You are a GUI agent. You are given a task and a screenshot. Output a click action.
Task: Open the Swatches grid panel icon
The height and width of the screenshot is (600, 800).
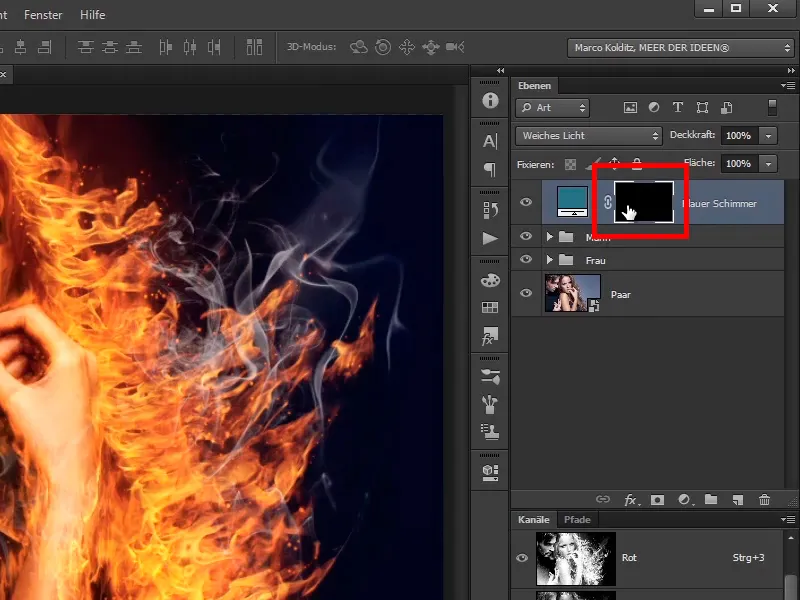[490, 307]
